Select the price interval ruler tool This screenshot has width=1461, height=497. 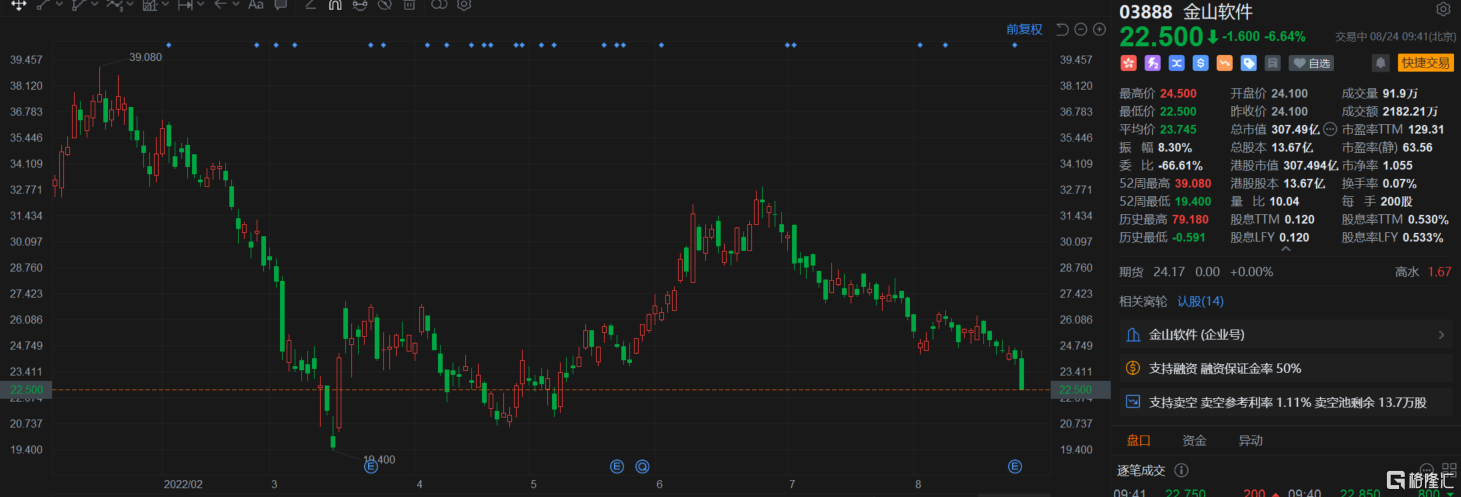(x=186, y=5)
